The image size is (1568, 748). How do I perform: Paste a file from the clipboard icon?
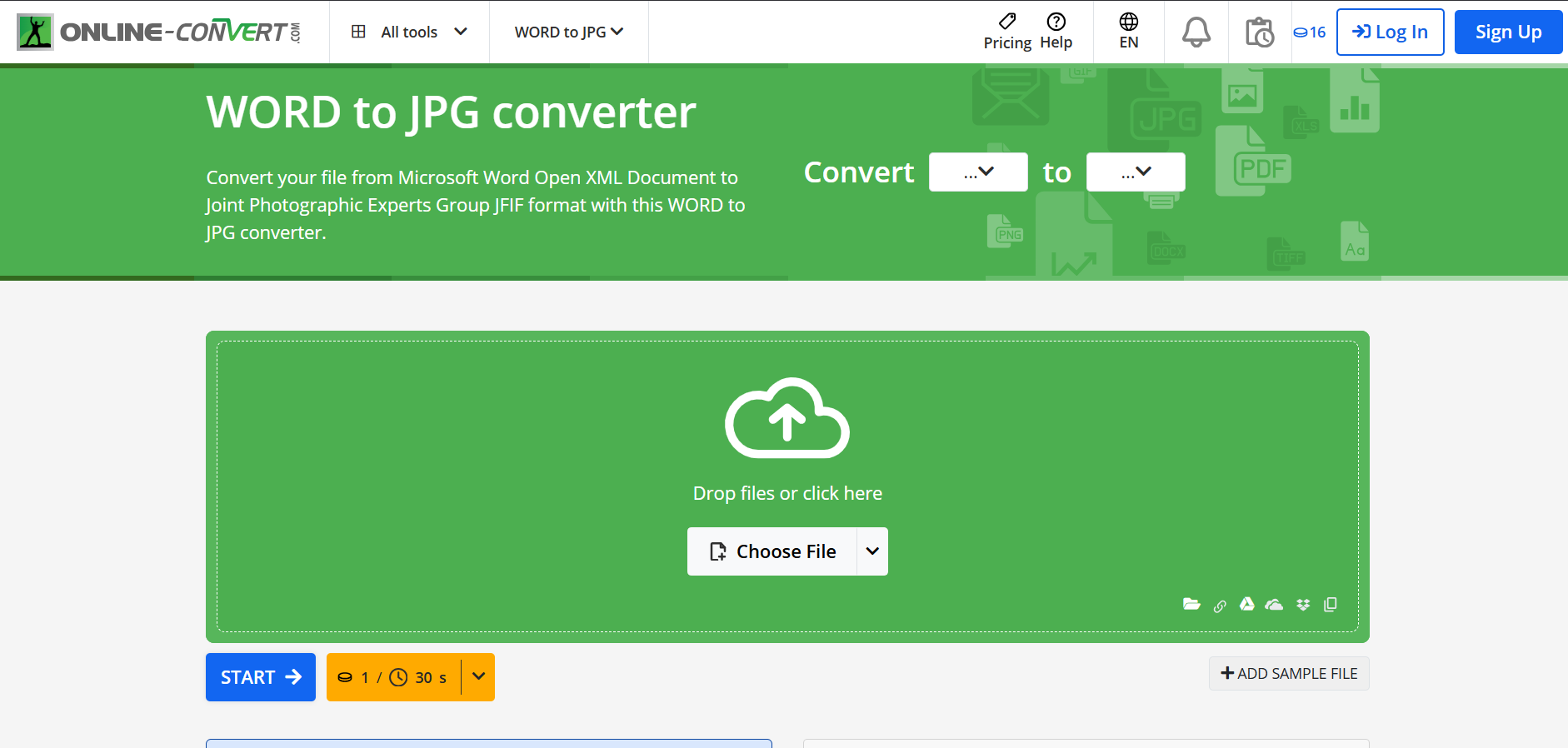1331,604
